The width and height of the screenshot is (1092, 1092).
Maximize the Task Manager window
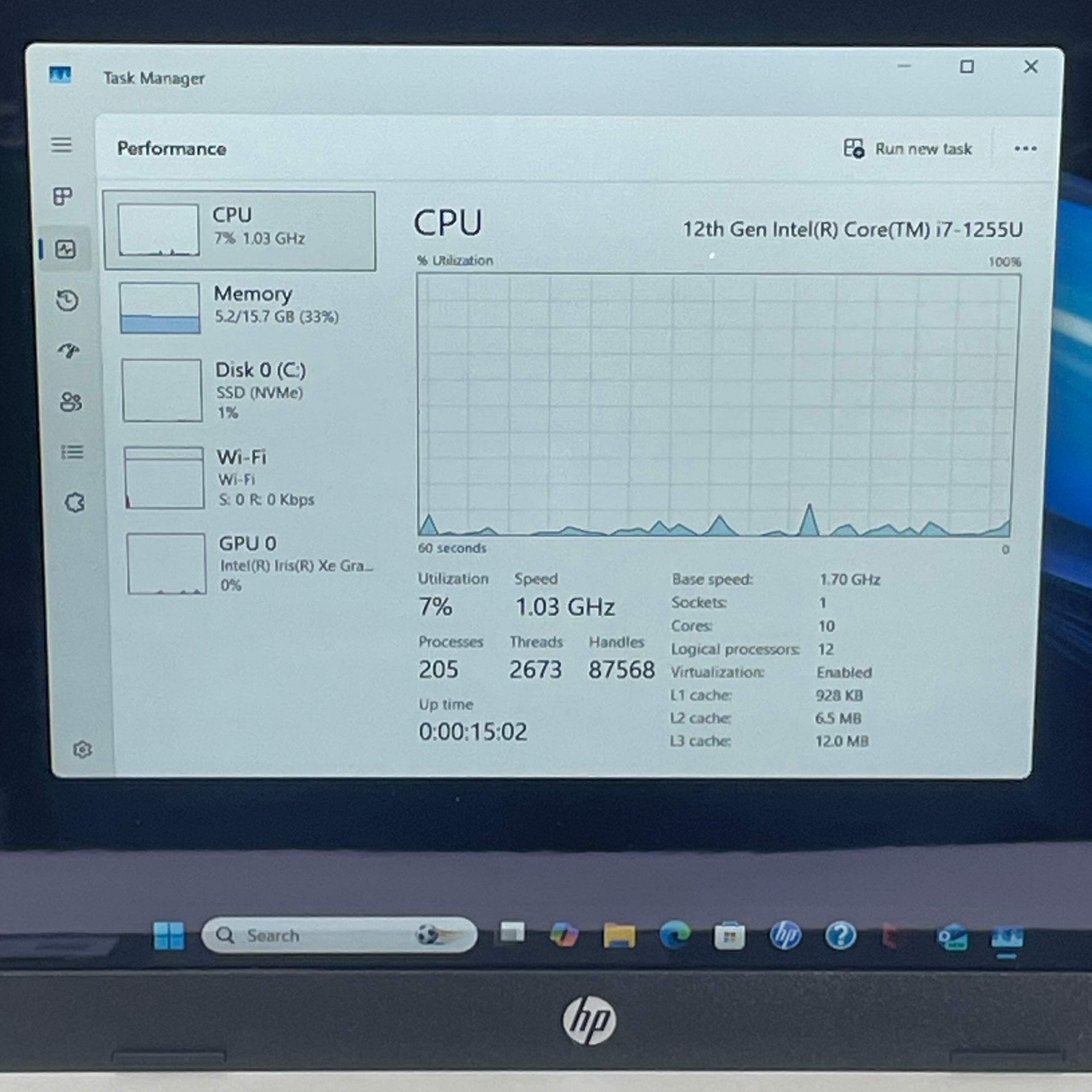click(966, 66)
